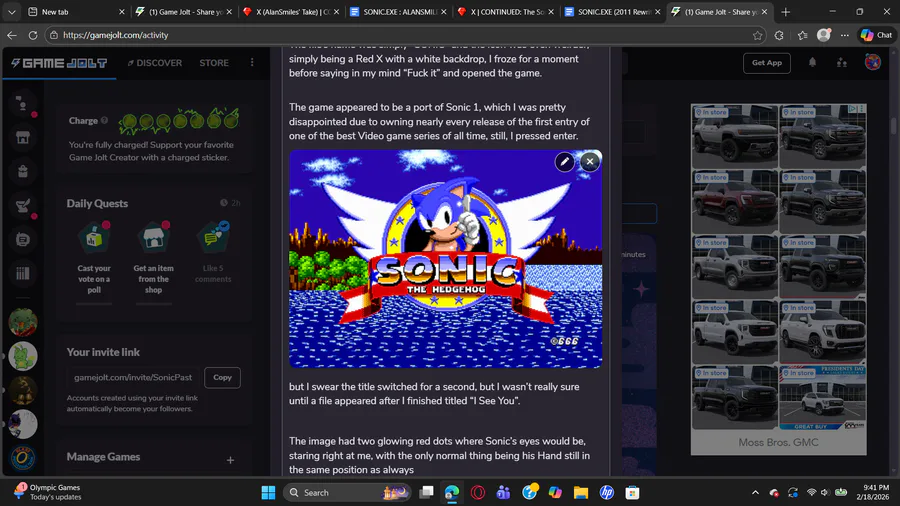
Task: Click the Charge help question mark icon
Action: pos(104,120)
